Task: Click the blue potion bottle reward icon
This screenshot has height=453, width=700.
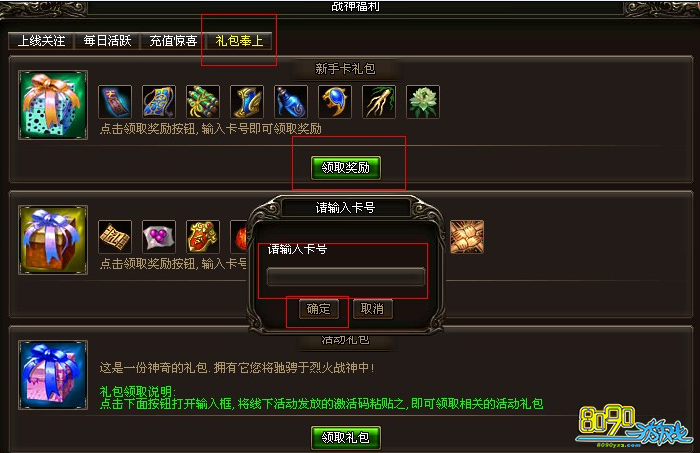Action: tap(291, 102)
